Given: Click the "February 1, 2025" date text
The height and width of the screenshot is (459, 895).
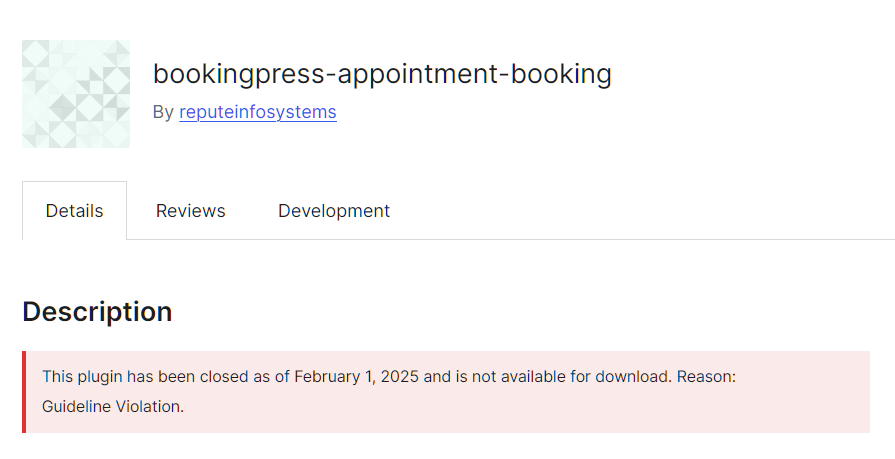Looking at the screenshot, I should (357, 377).
